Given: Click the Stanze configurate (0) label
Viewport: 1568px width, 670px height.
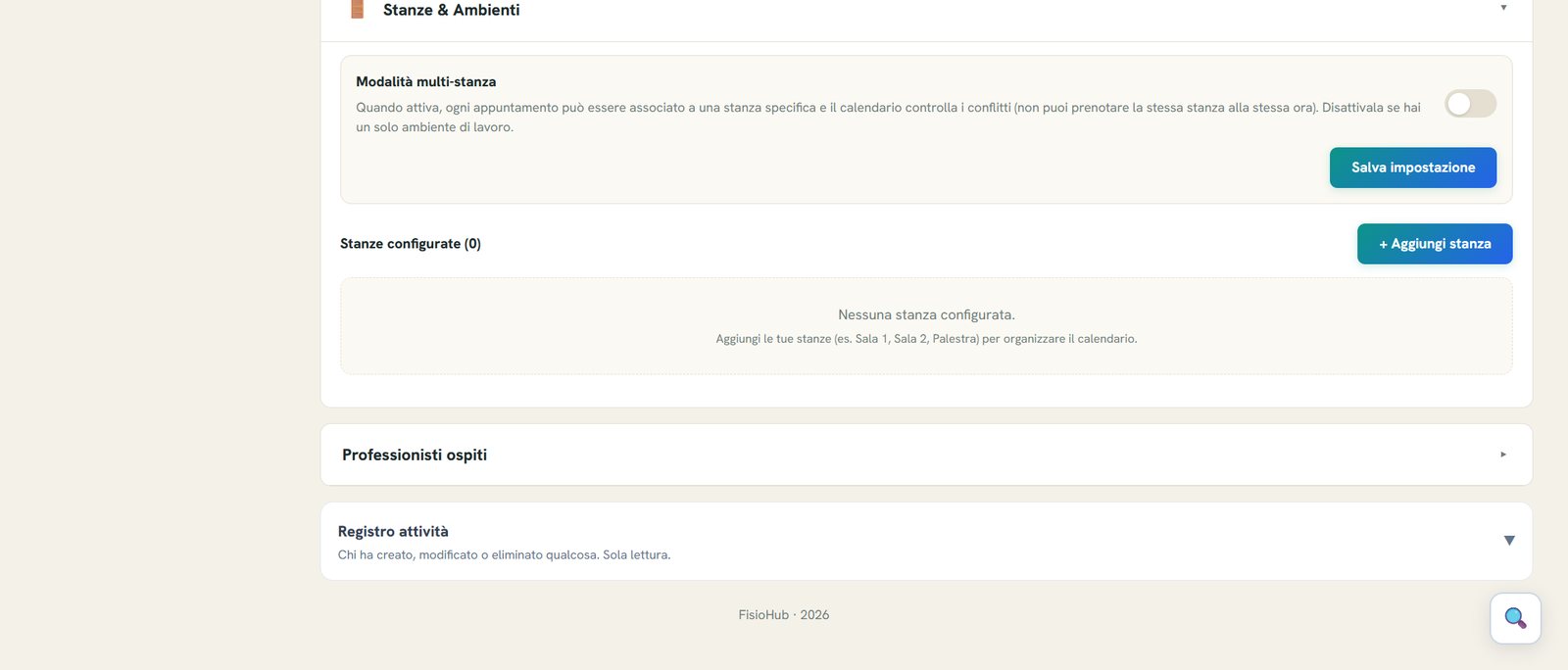Looking at the screenshot, I should pos(411,244).
